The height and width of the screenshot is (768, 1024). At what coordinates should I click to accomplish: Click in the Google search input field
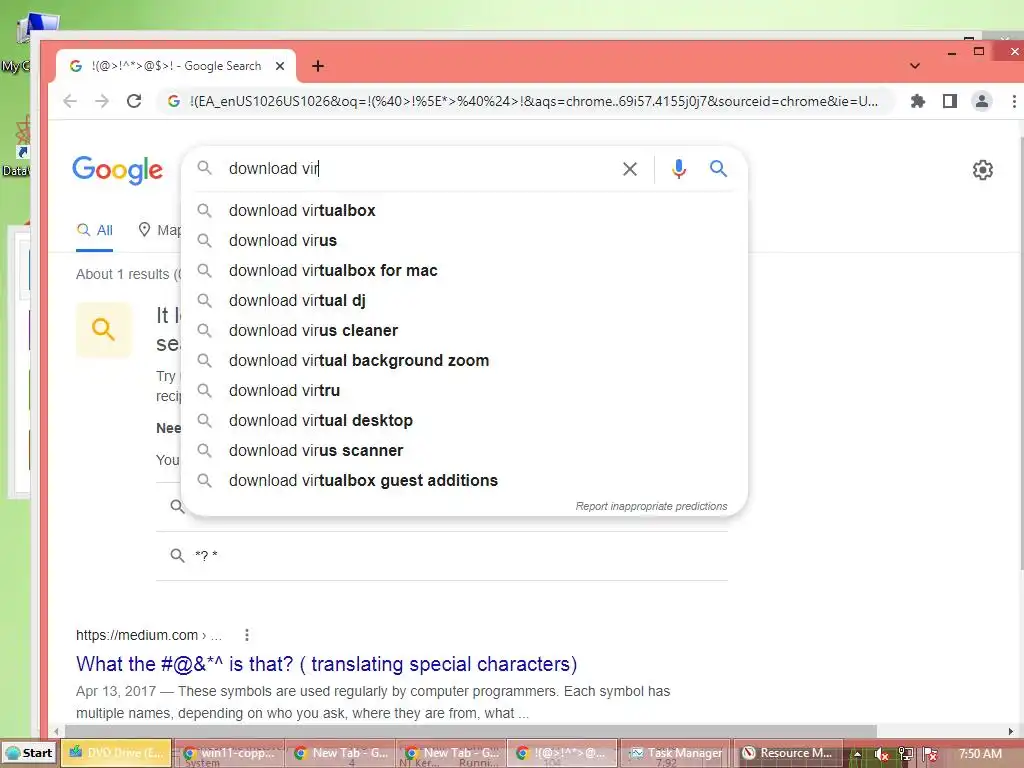(418, 168)
